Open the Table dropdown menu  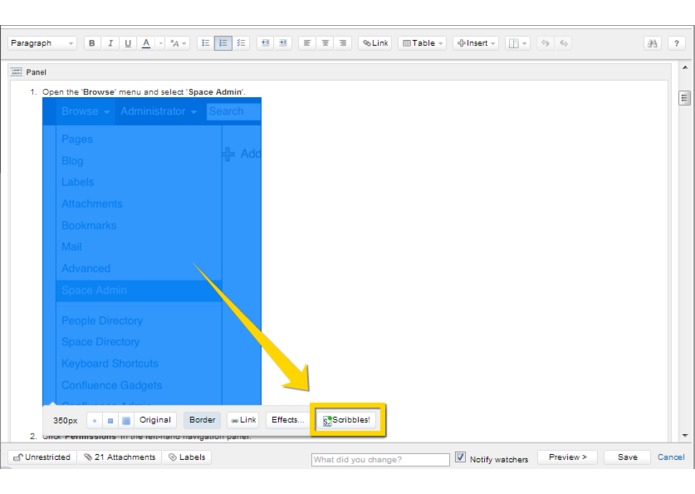(422, 43)
